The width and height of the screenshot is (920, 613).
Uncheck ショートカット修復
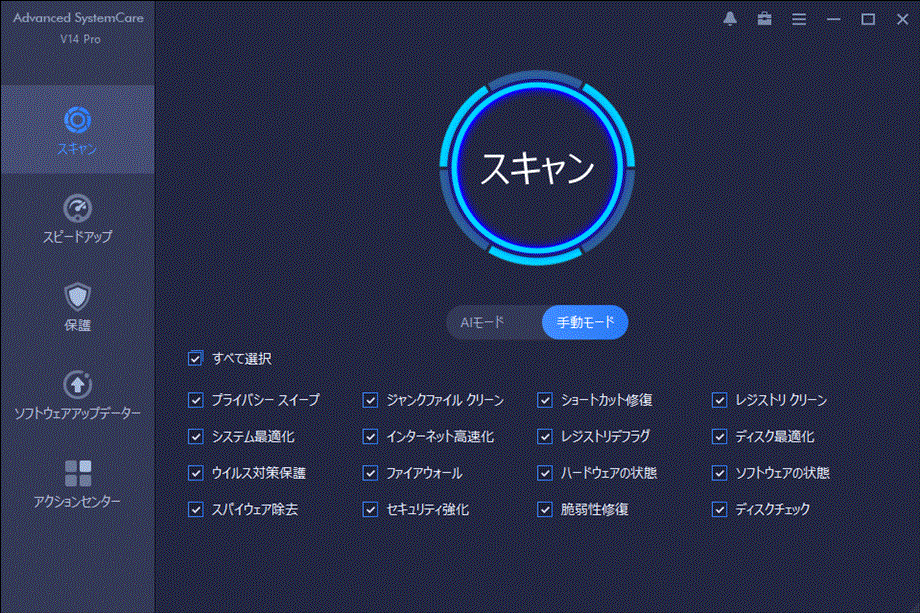point(545,400)
